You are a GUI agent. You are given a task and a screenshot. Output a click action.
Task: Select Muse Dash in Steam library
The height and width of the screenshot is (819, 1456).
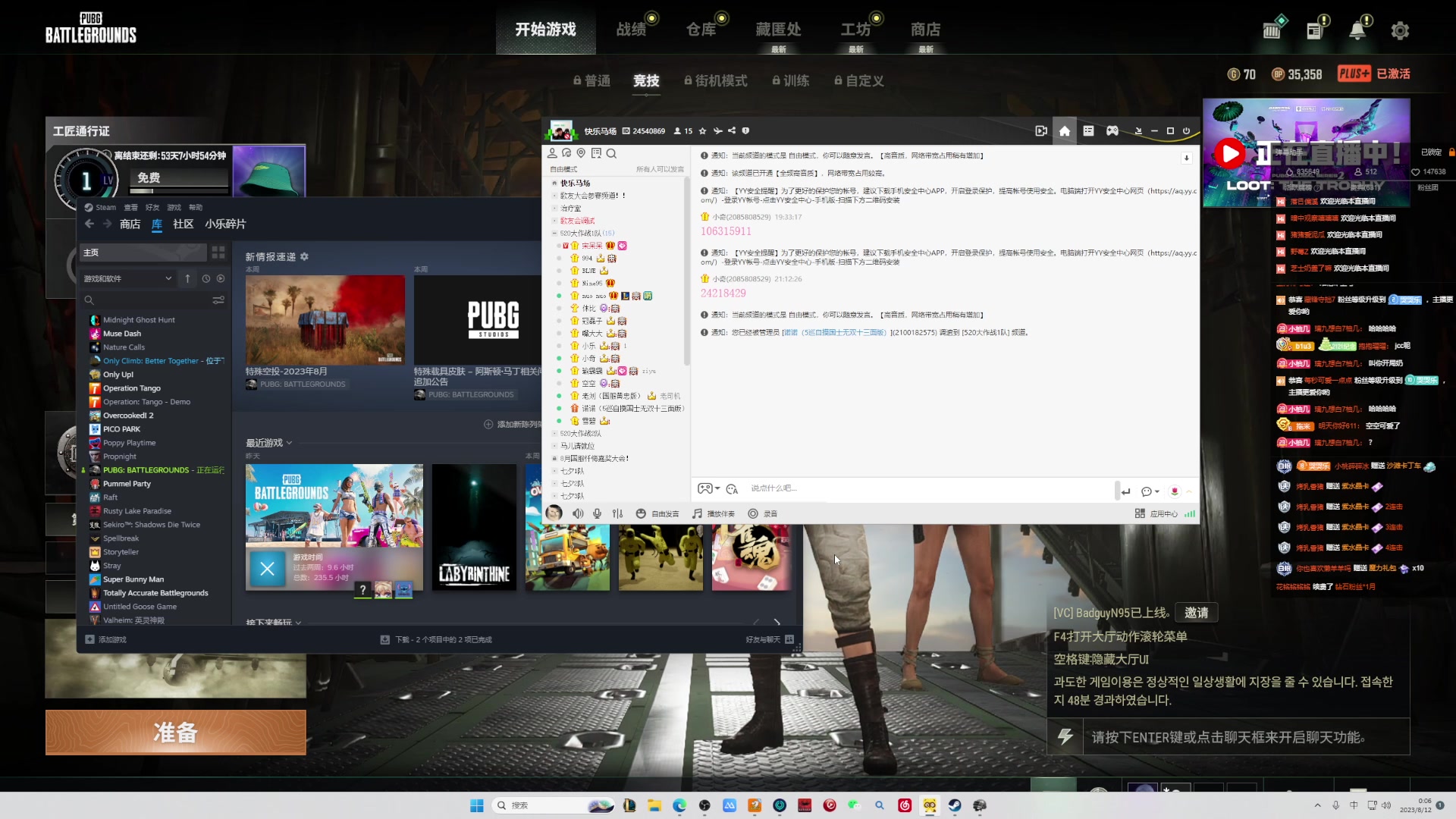tap(121, 334)
